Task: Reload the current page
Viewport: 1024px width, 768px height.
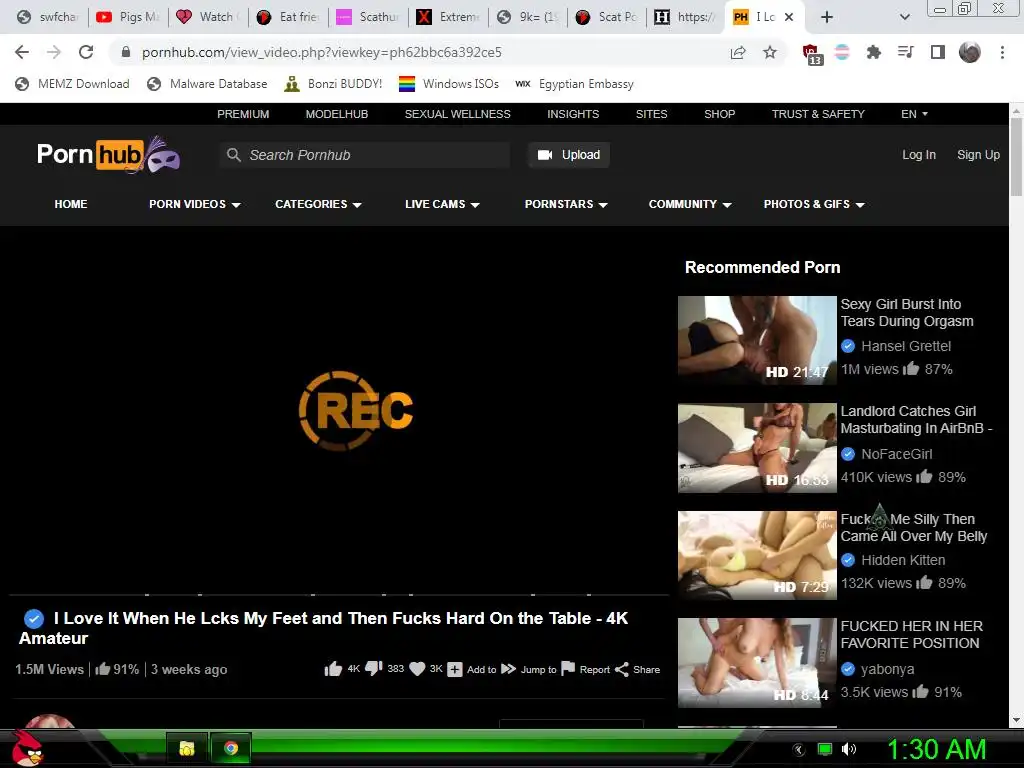Action: click(x=86, y=52)
